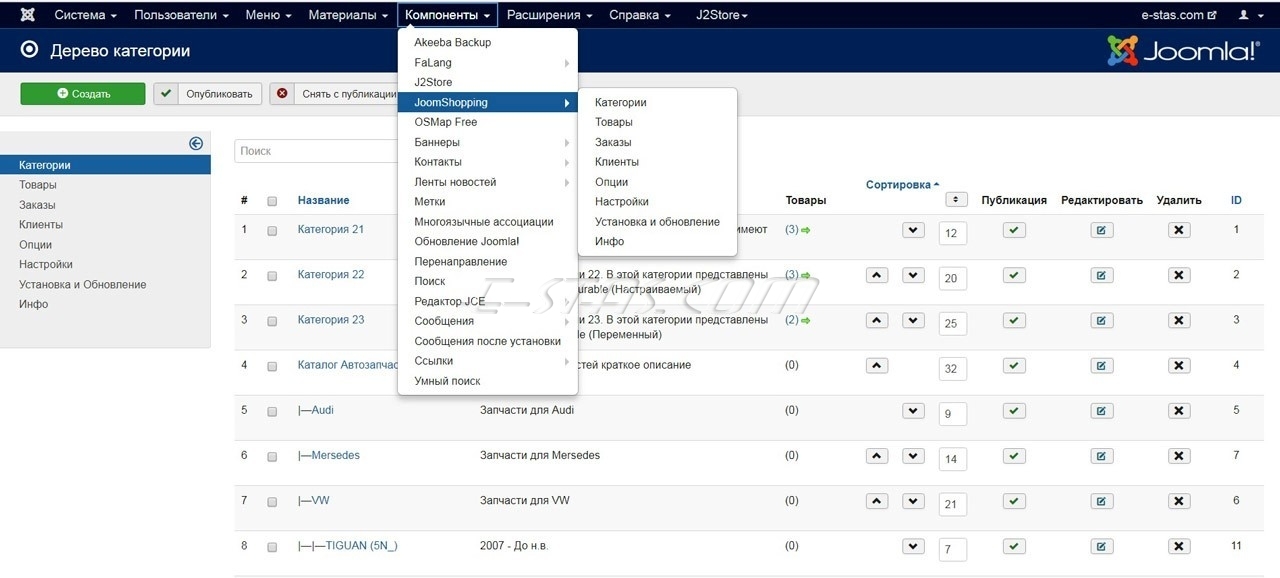Open Товары in the left sidebar
This screenshot has width=1280, height=578.
tap(38, 185)
